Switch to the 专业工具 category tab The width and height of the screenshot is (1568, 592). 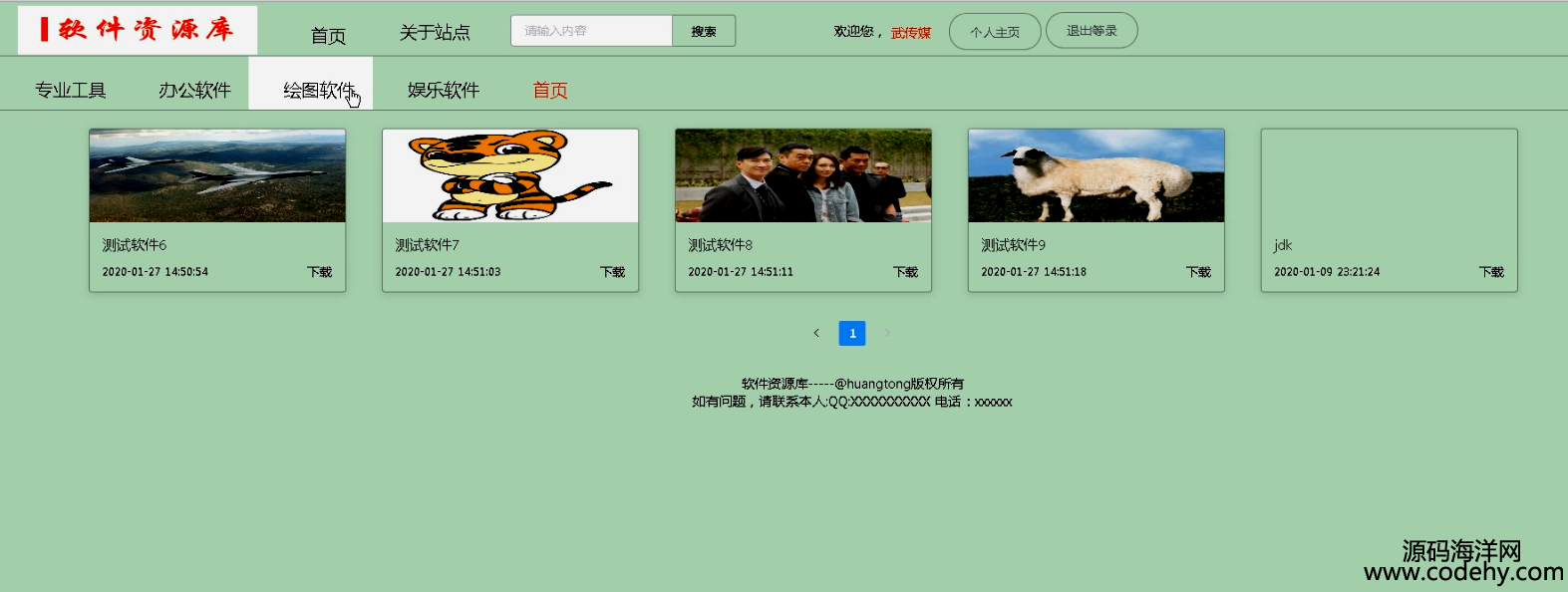click(71, 90)
